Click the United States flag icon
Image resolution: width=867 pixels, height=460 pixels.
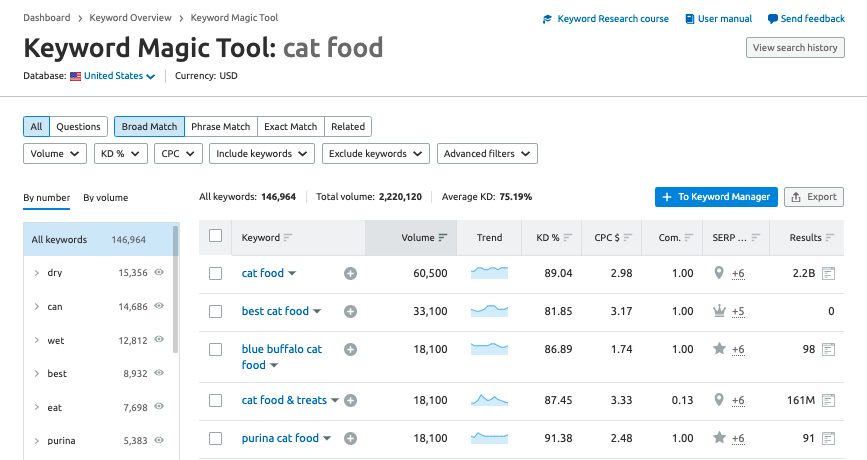(75, 76)
